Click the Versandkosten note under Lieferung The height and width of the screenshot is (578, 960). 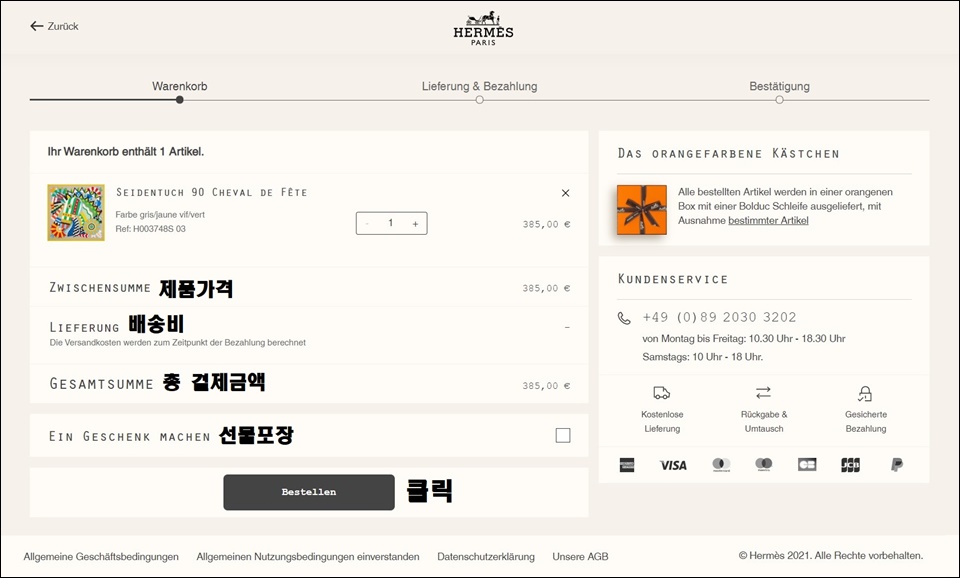[x=178, y=343]
